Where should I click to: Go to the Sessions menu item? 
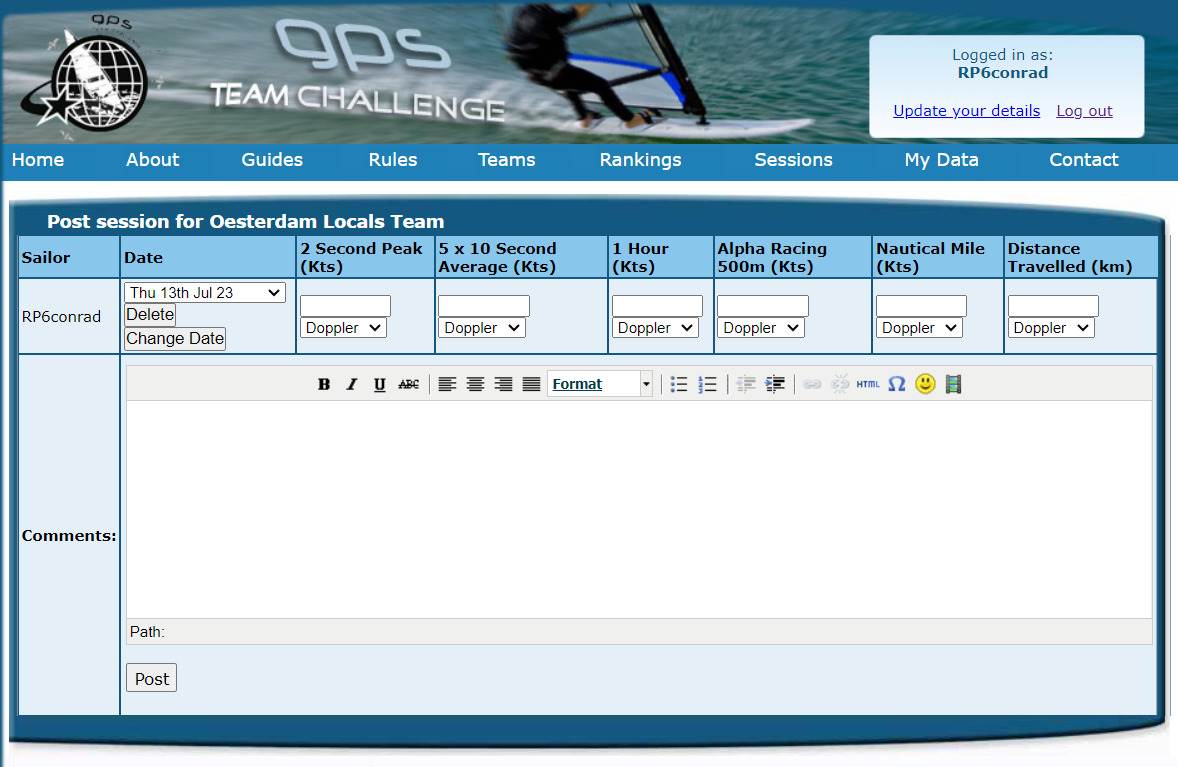793,160
